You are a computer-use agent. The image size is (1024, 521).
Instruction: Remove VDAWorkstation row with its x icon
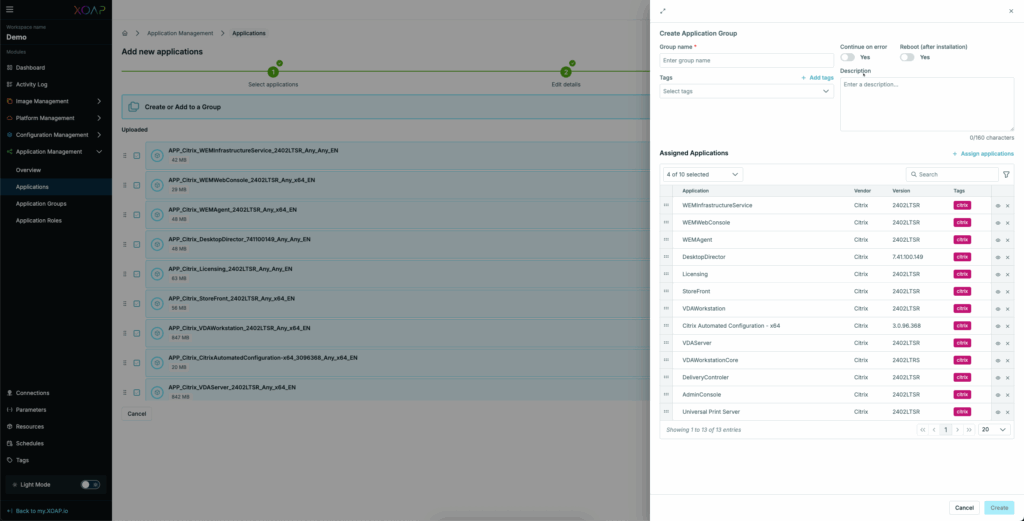click(x=1008, y=309)
